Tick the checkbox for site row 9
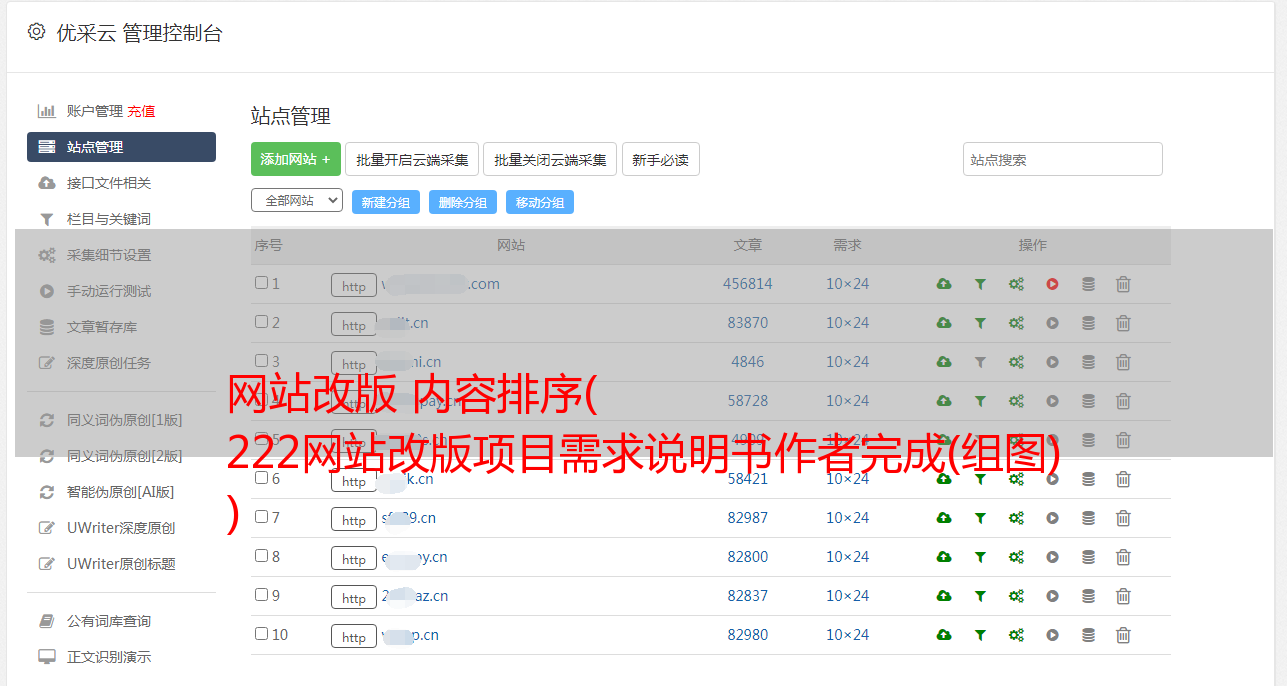Viewport: 1287px width, 686px height. (261, 595)
